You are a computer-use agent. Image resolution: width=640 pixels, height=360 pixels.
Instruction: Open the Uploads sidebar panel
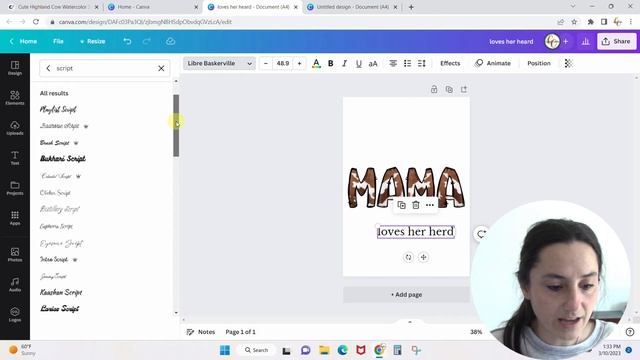tap(15, 128)
